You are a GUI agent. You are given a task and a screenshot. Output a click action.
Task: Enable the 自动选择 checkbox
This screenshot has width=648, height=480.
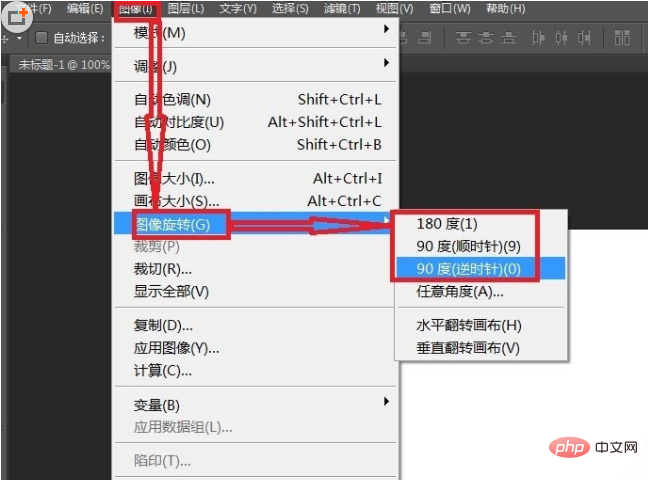tap(41, 38)
